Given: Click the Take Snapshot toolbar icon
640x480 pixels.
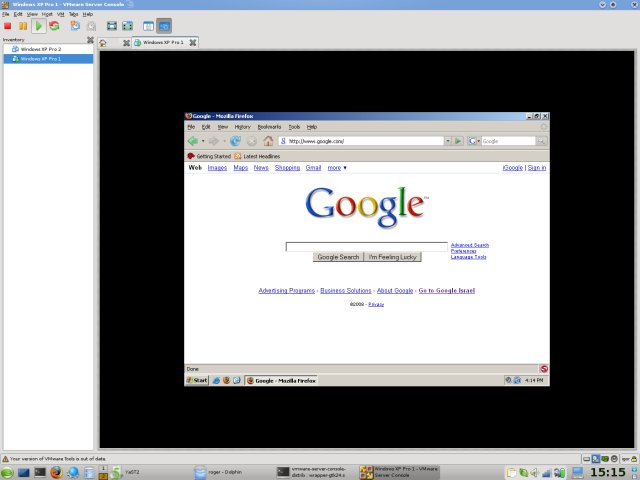Looking at the screenshot, I should 75,26.
